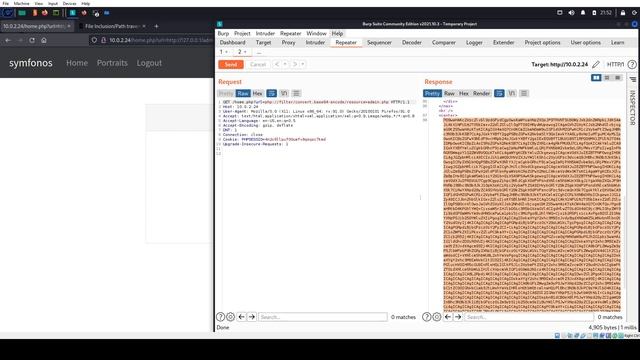The width and height of the screenshot is (640, 360).
Task: Switch to the Comparer tab
Action: pyautogui.click(x=444, y=42)
